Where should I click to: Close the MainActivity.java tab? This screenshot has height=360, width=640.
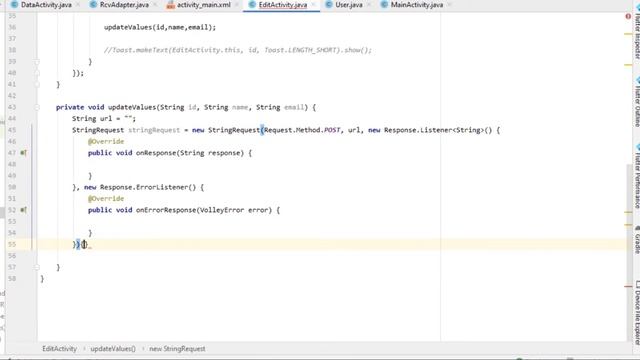click(449, 5)
